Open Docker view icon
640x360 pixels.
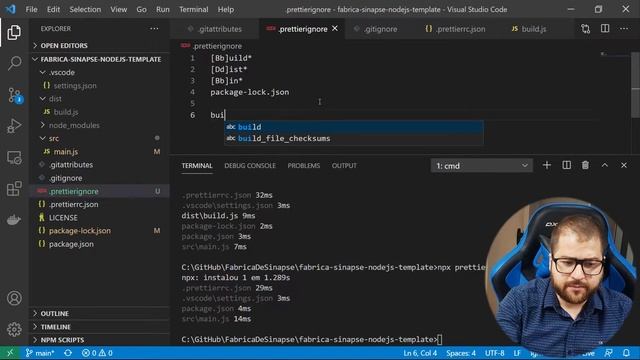click(14, 220)
